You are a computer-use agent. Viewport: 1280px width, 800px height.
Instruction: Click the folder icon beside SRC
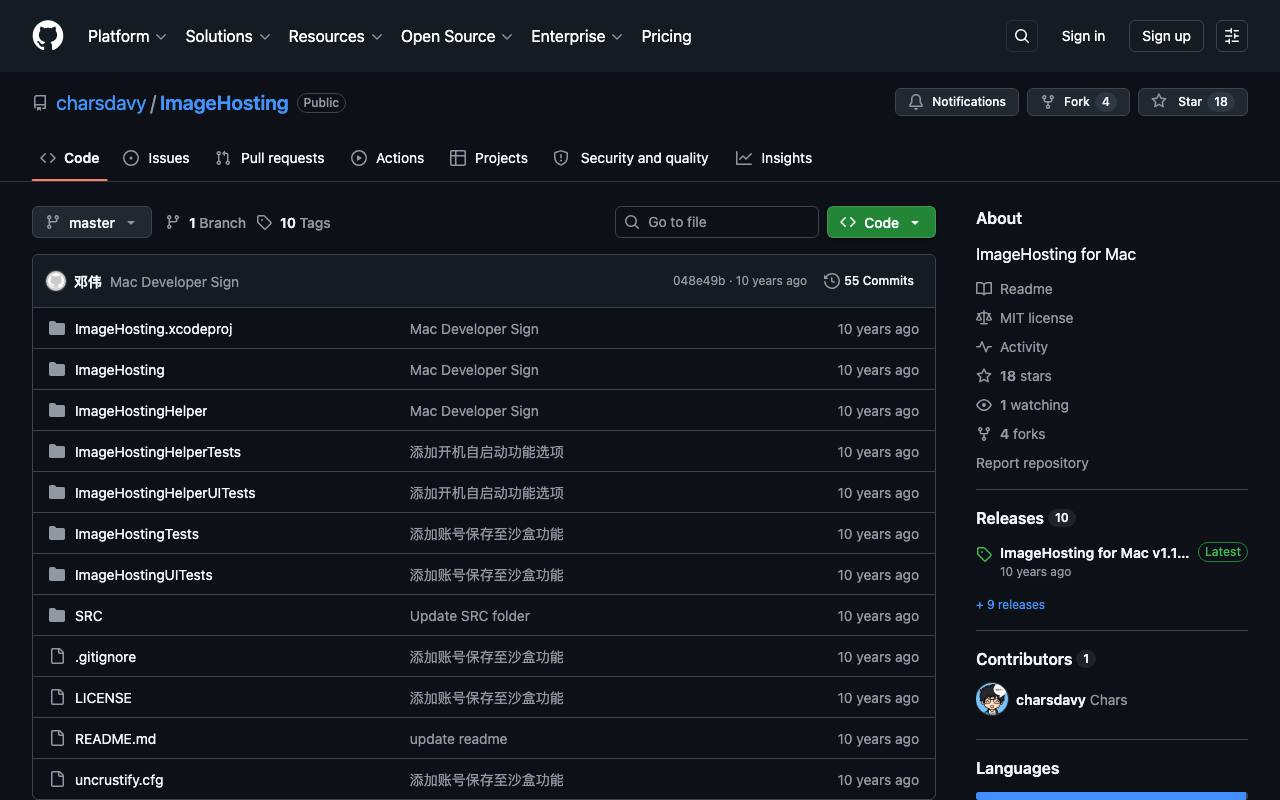click(x=57, y=616)
